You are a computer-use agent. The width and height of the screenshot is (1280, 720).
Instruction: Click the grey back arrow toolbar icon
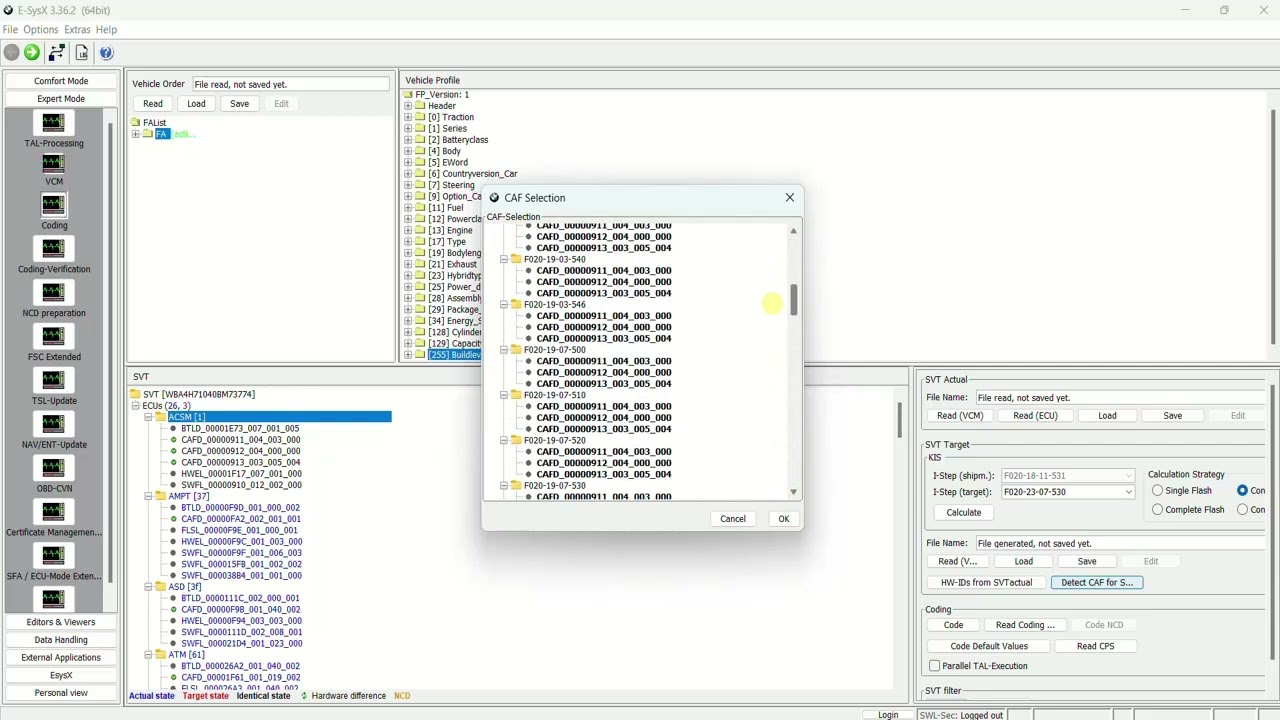pos(11,53)
